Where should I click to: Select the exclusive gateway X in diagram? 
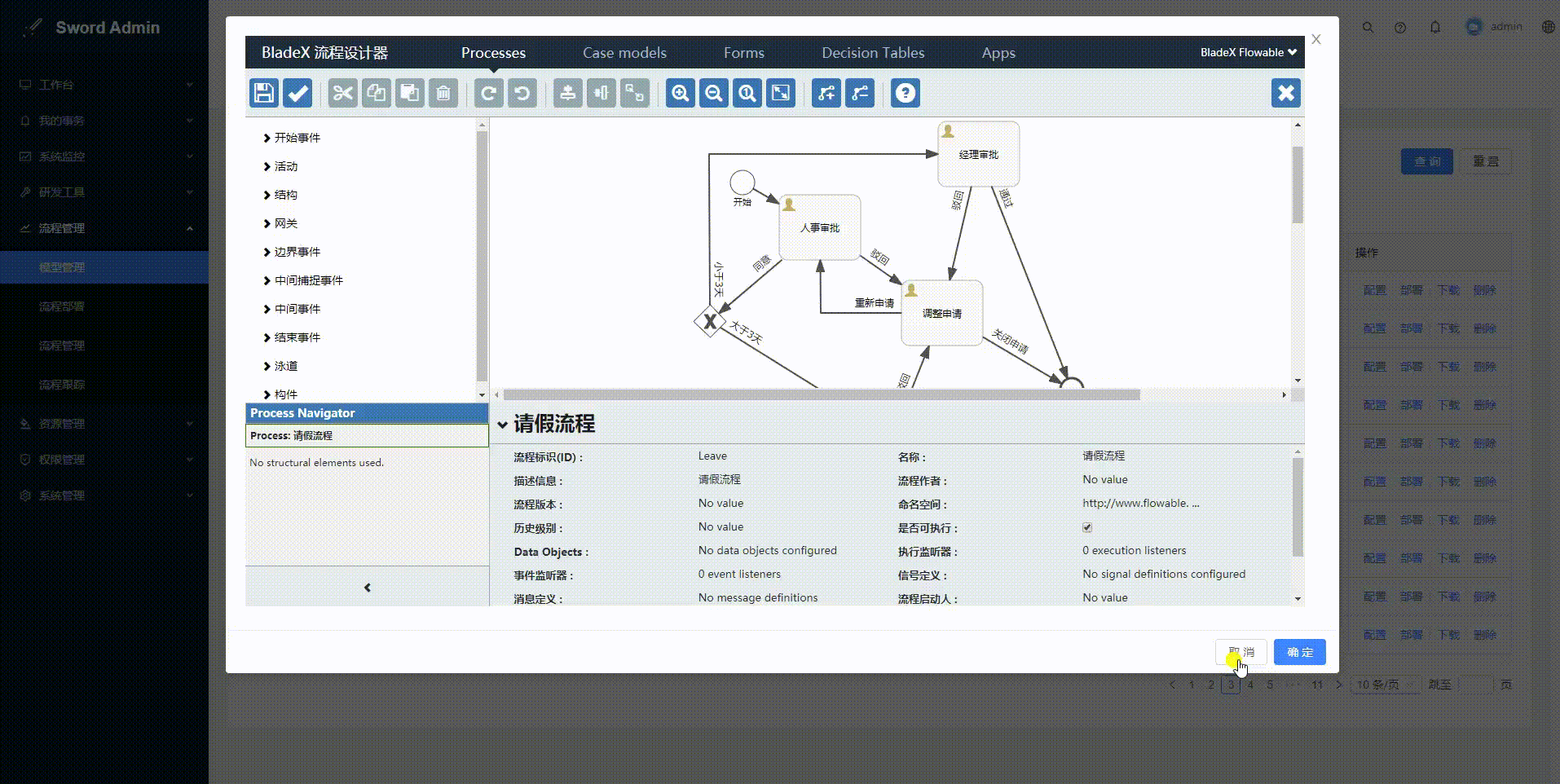(710, 322)
